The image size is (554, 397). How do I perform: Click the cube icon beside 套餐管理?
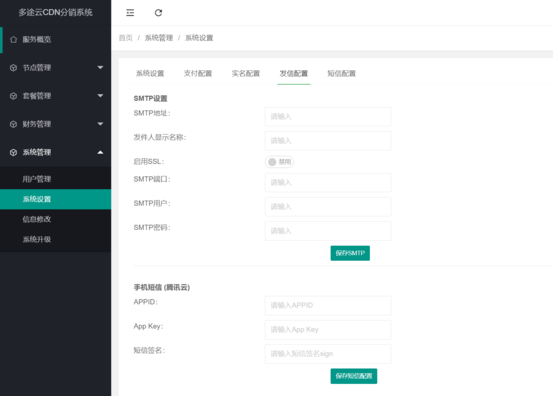pyautogui.click(x=13, y=96)
